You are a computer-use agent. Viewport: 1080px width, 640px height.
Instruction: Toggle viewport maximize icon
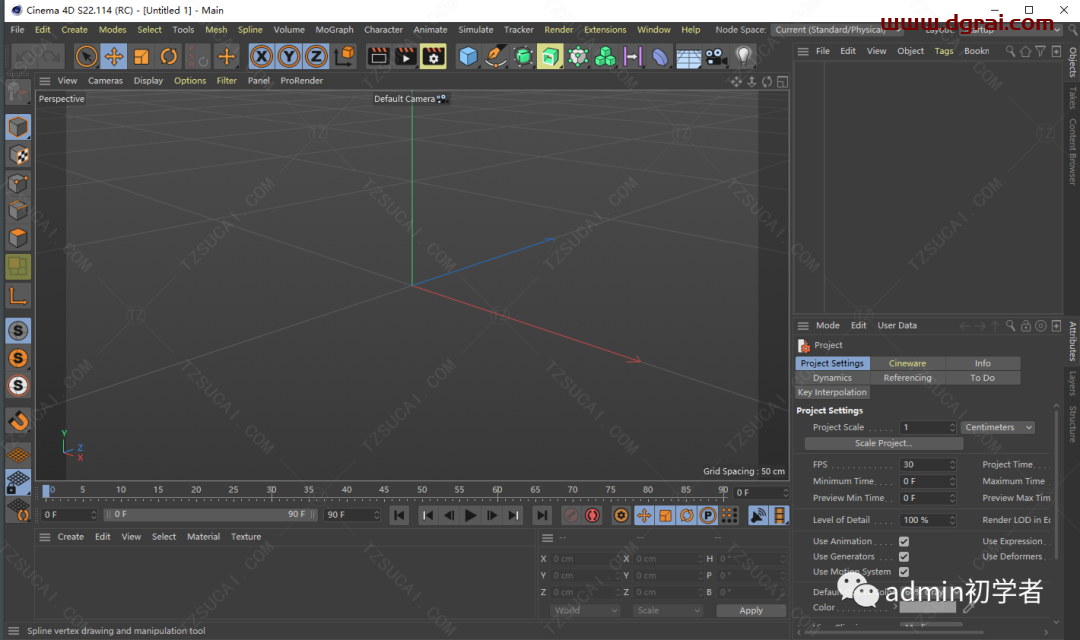pyautogui.click(x=782, y=82)
